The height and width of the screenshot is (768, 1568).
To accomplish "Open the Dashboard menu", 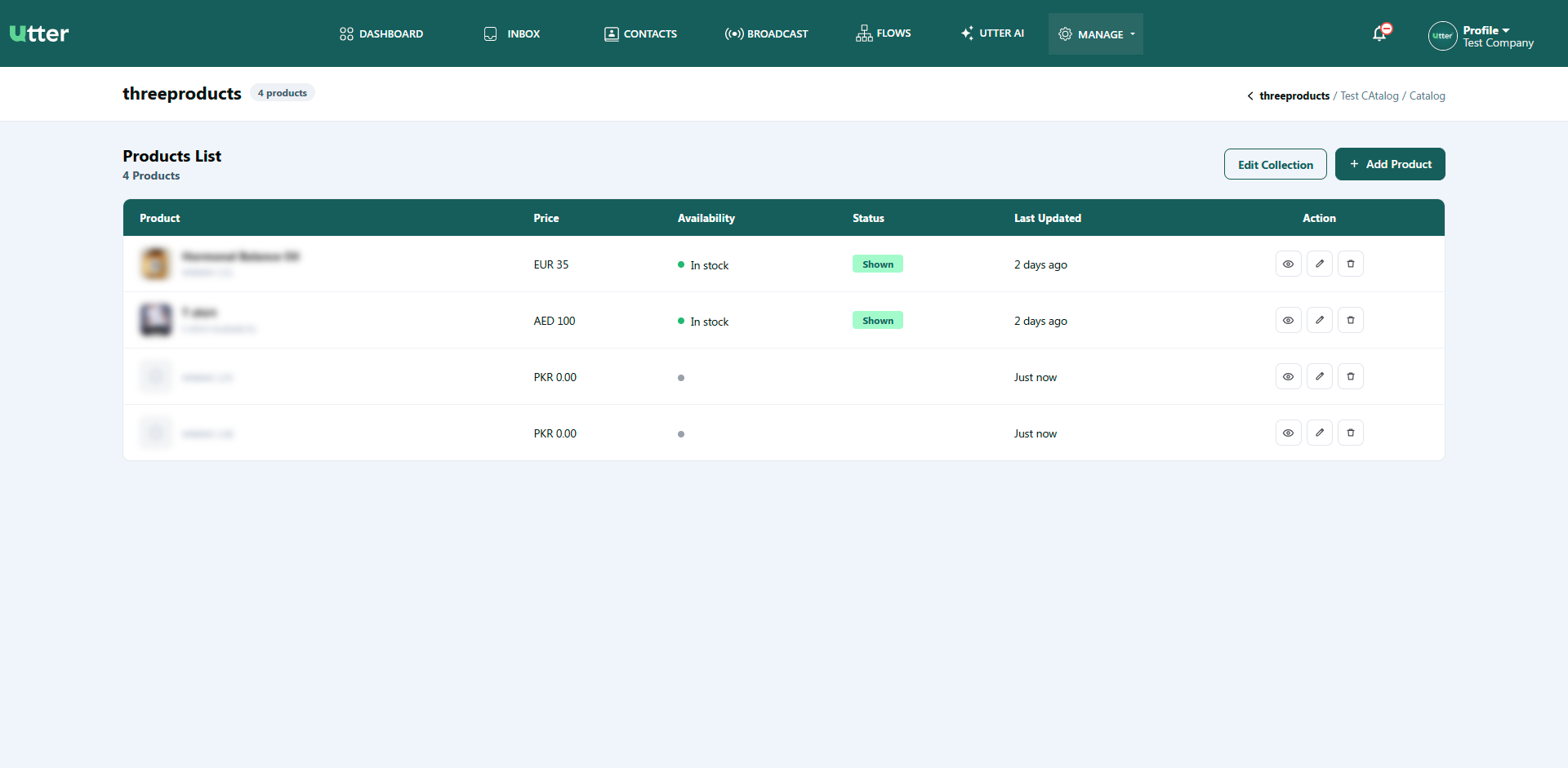I will click(x=381, y=33).
